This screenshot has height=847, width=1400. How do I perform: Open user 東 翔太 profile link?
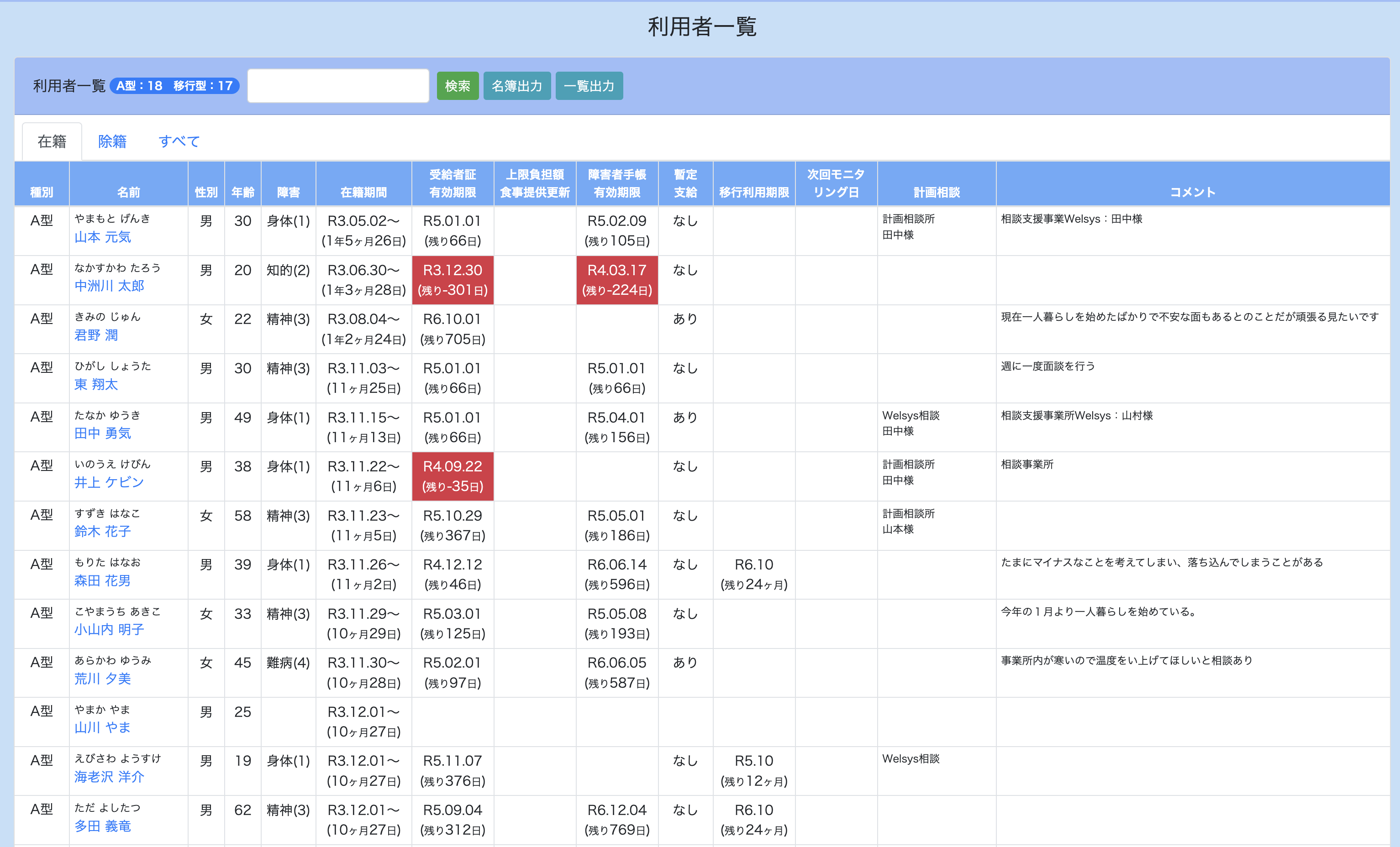tap(96, 384)
